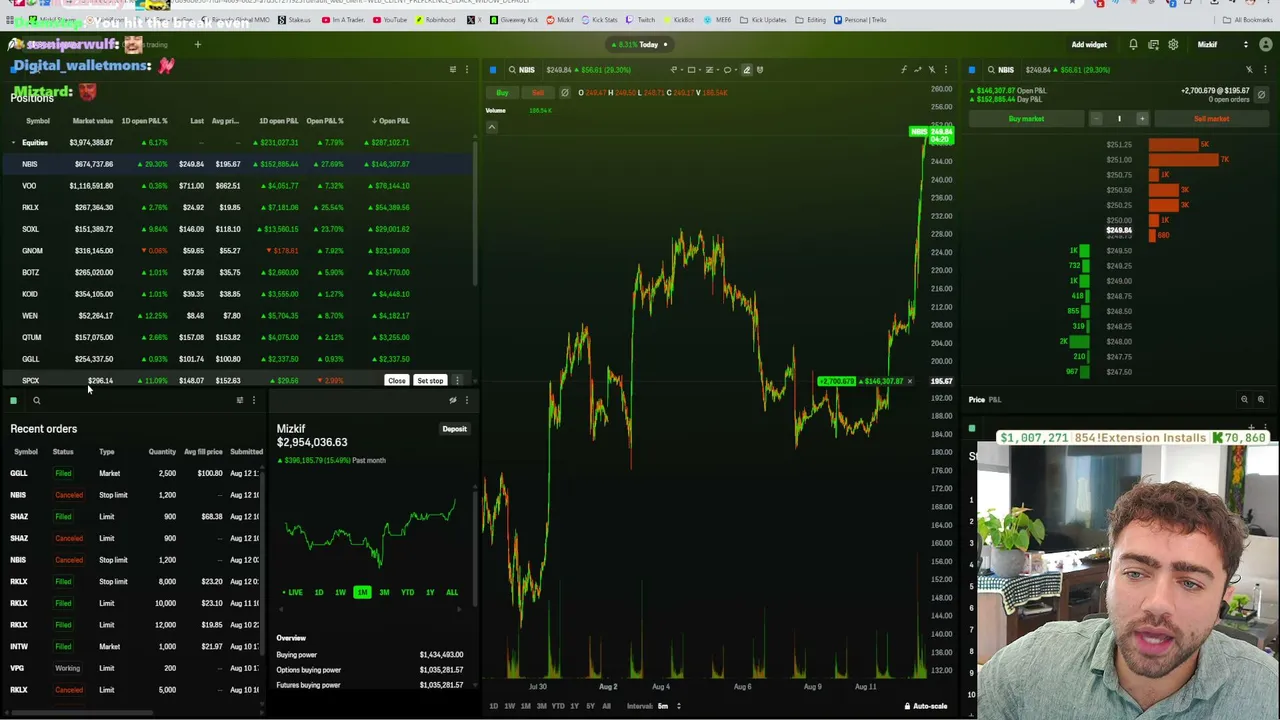Open Recent orders filter settings icon
Viewport: 1280px width, 720px height.
239,401
